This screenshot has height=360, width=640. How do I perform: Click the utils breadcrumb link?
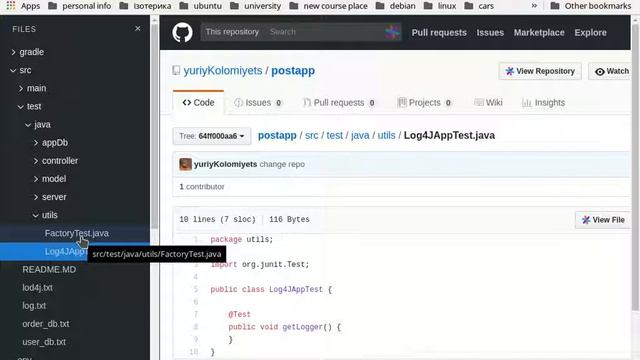(386, 136)
